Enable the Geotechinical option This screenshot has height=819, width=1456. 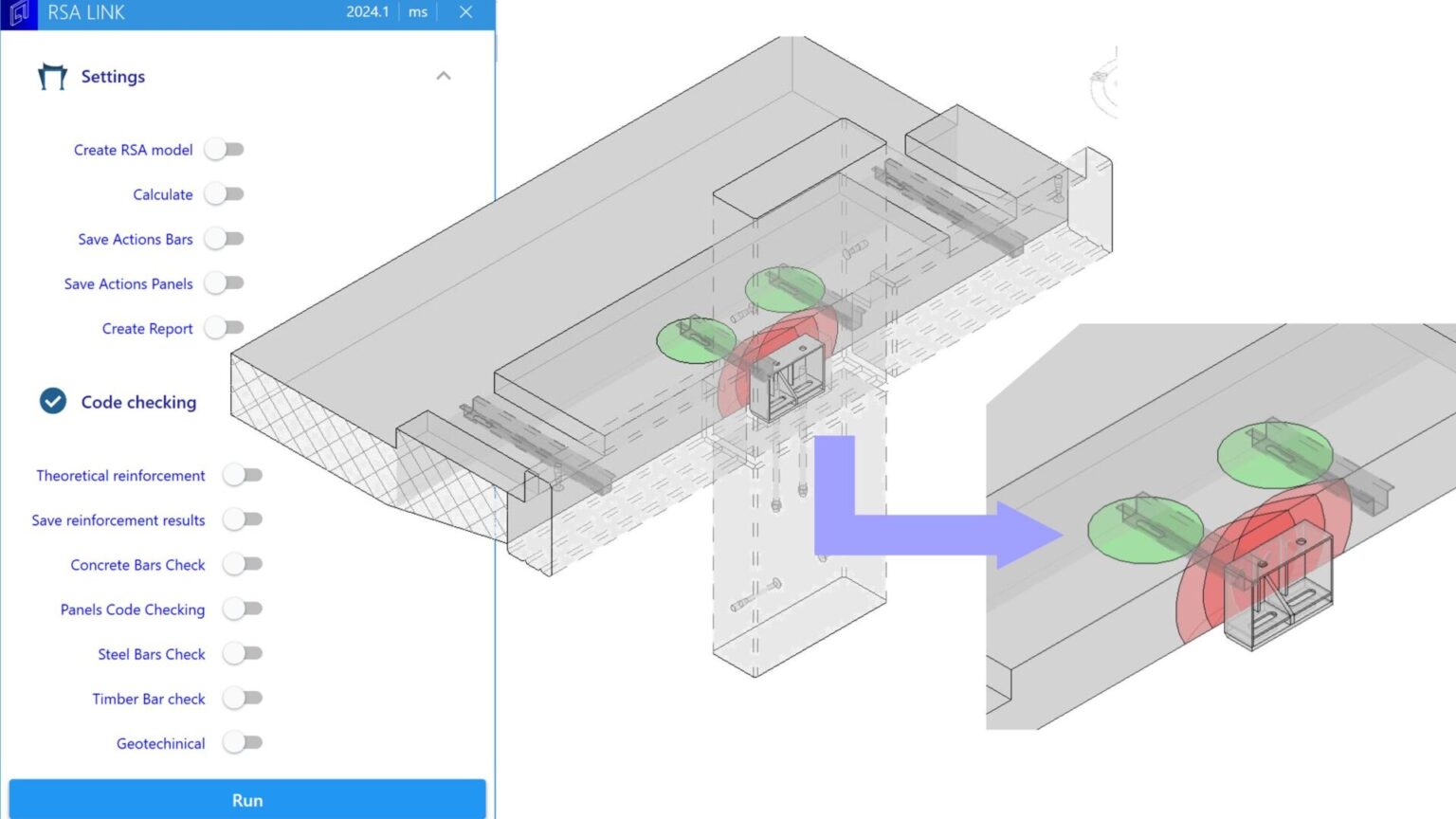click(243, 743)
